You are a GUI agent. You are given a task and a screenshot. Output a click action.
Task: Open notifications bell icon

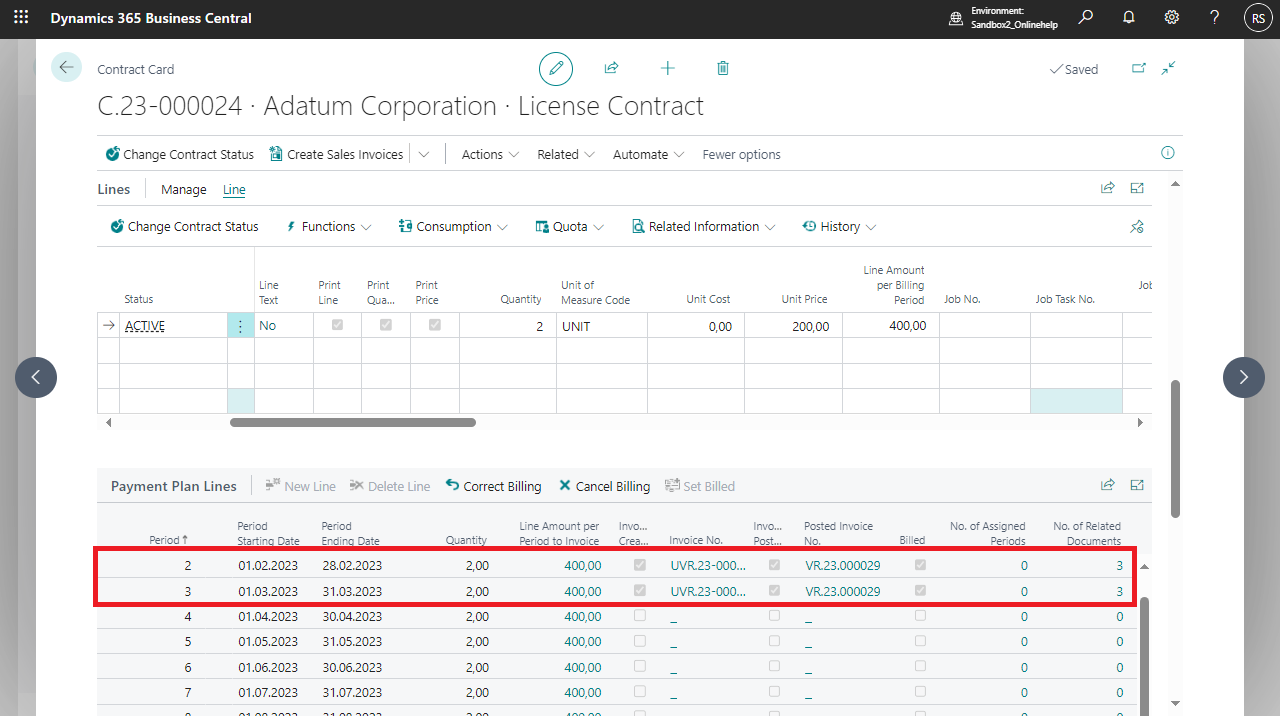point(1129,18)
